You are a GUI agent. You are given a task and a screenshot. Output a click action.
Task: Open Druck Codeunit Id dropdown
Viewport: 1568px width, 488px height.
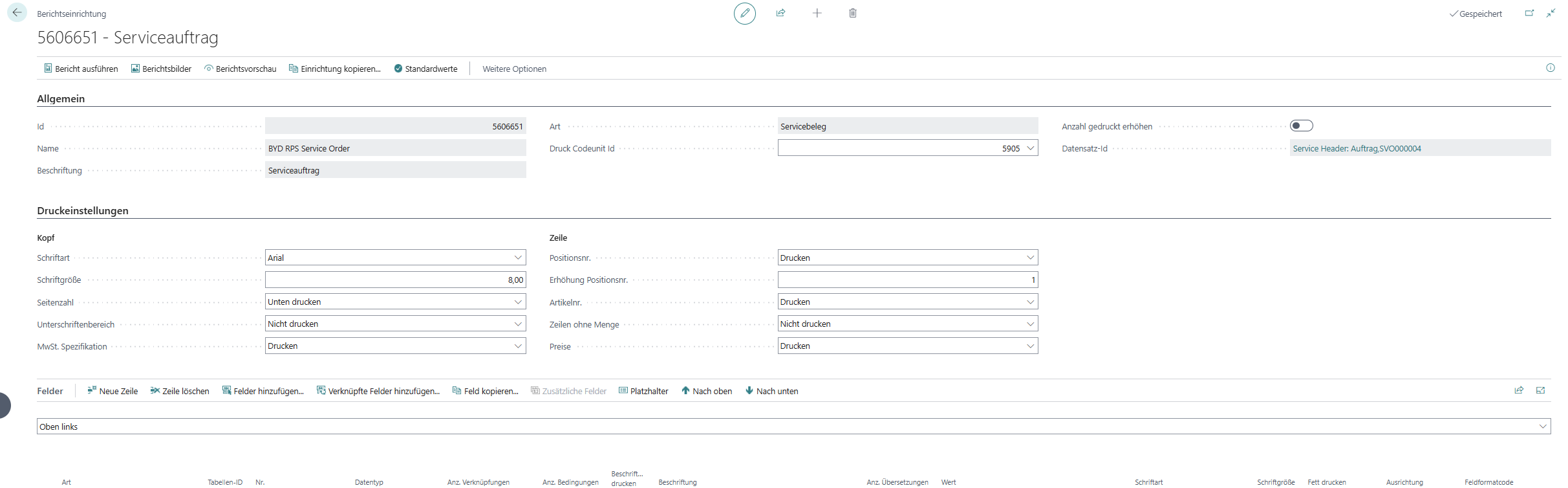[x=1030, y=148]
